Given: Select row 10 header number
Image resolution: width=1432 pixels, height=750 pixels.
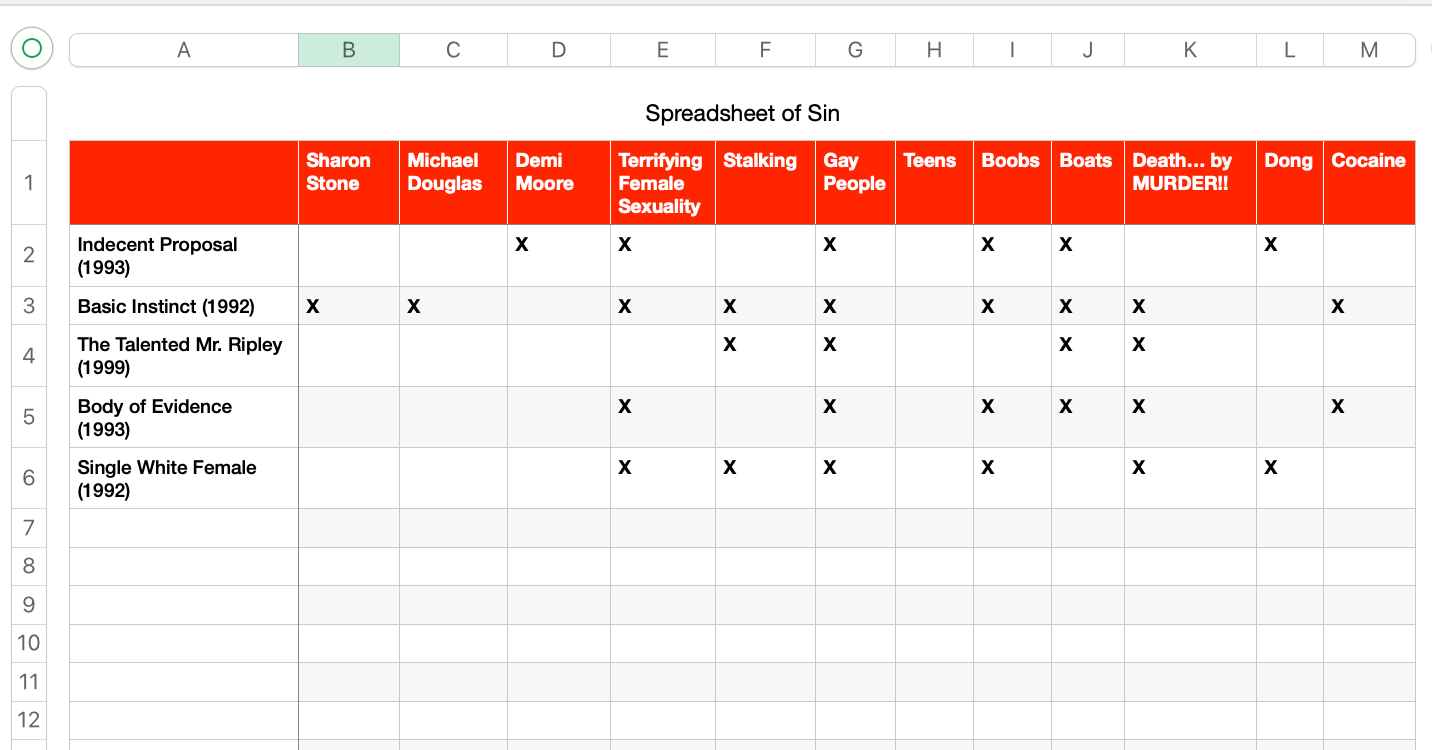Looking at the screenshot, I should (29, 643).
